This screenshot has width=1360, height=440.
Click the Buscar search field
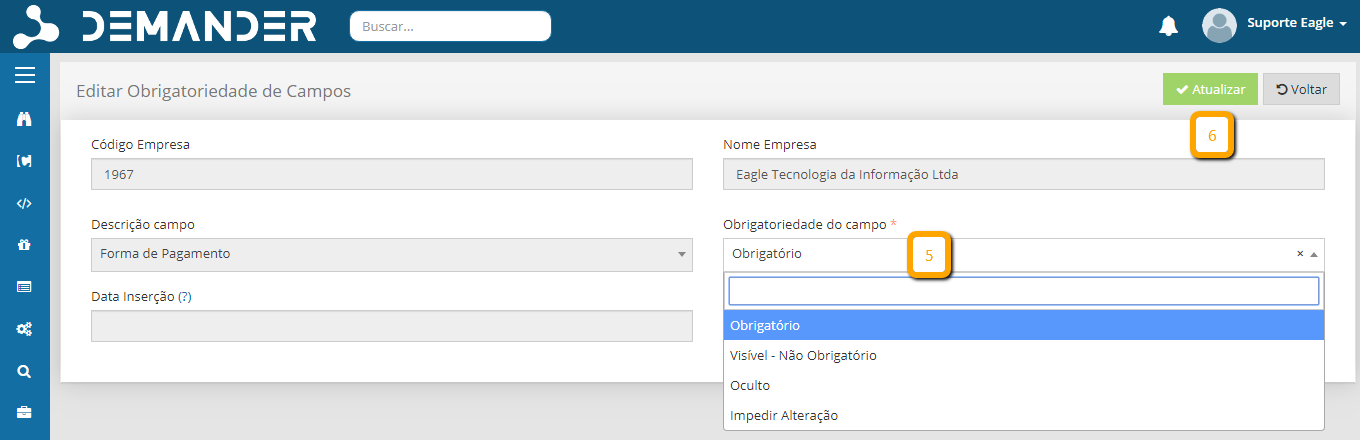coord(450,26)
